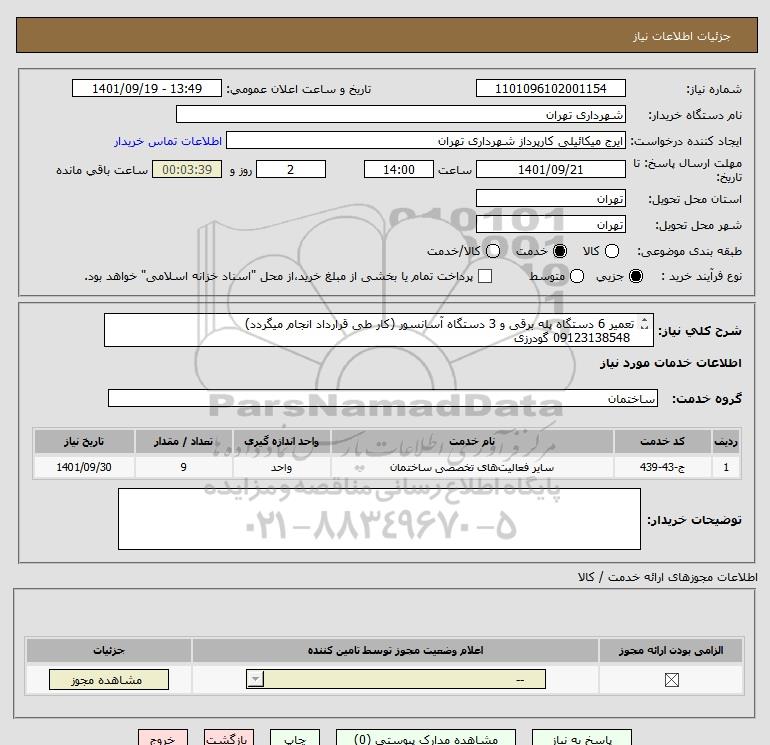Select the جزیی purchase type radio
Image resolution: width=770 pixels, height=745 pixels.
(x=635, y=276)
